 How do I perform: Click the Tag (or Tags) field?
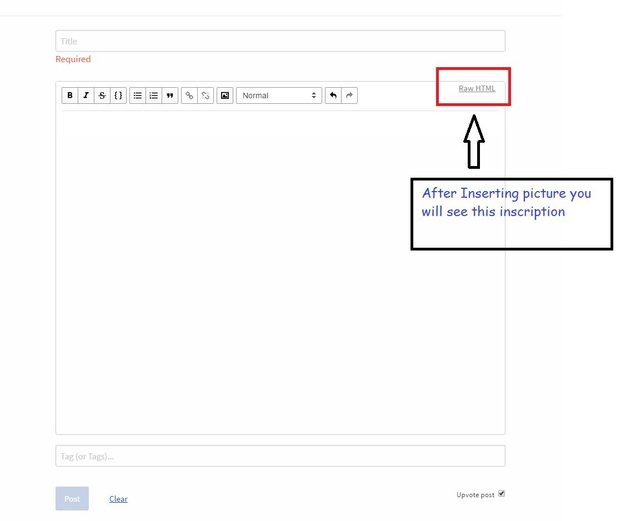[x=280, y=456]
